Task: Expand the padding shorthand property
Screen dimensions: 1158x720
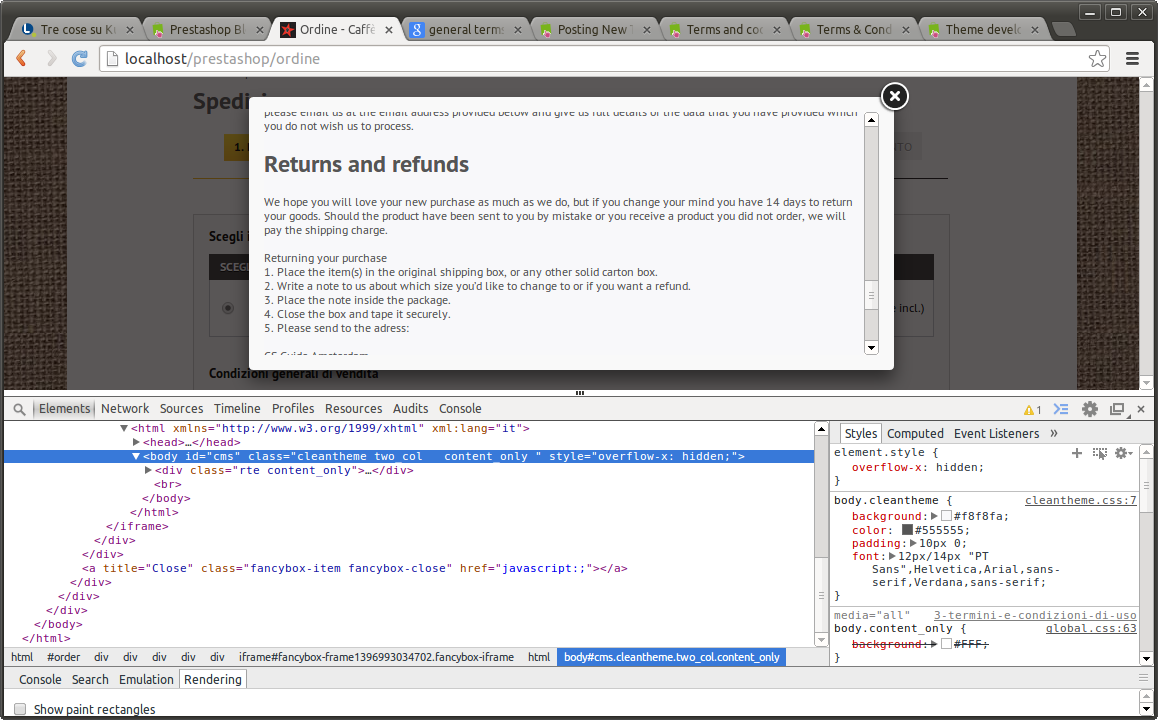Action: [x=914, y=543]
